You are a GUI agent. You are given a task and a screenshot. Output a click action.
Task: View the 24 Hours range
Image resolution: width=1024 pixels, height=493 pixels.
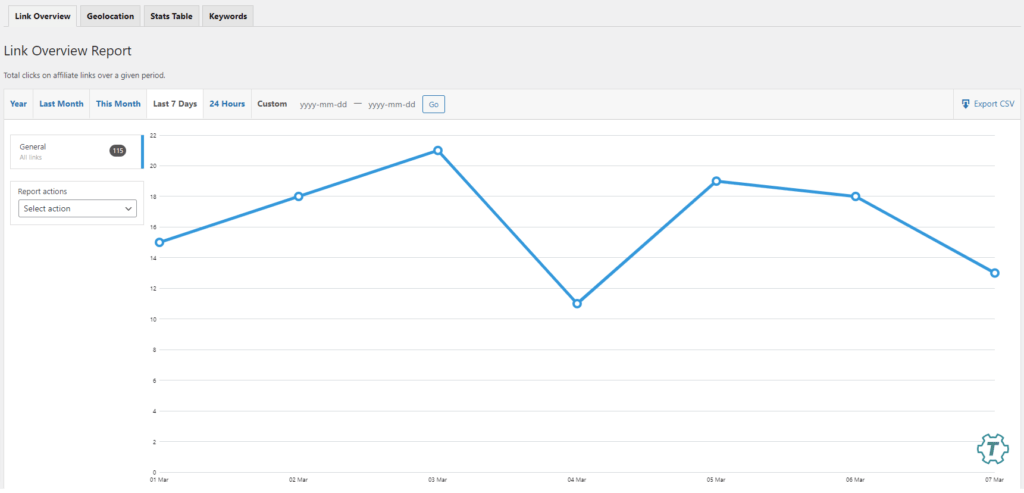pos(227,104)
